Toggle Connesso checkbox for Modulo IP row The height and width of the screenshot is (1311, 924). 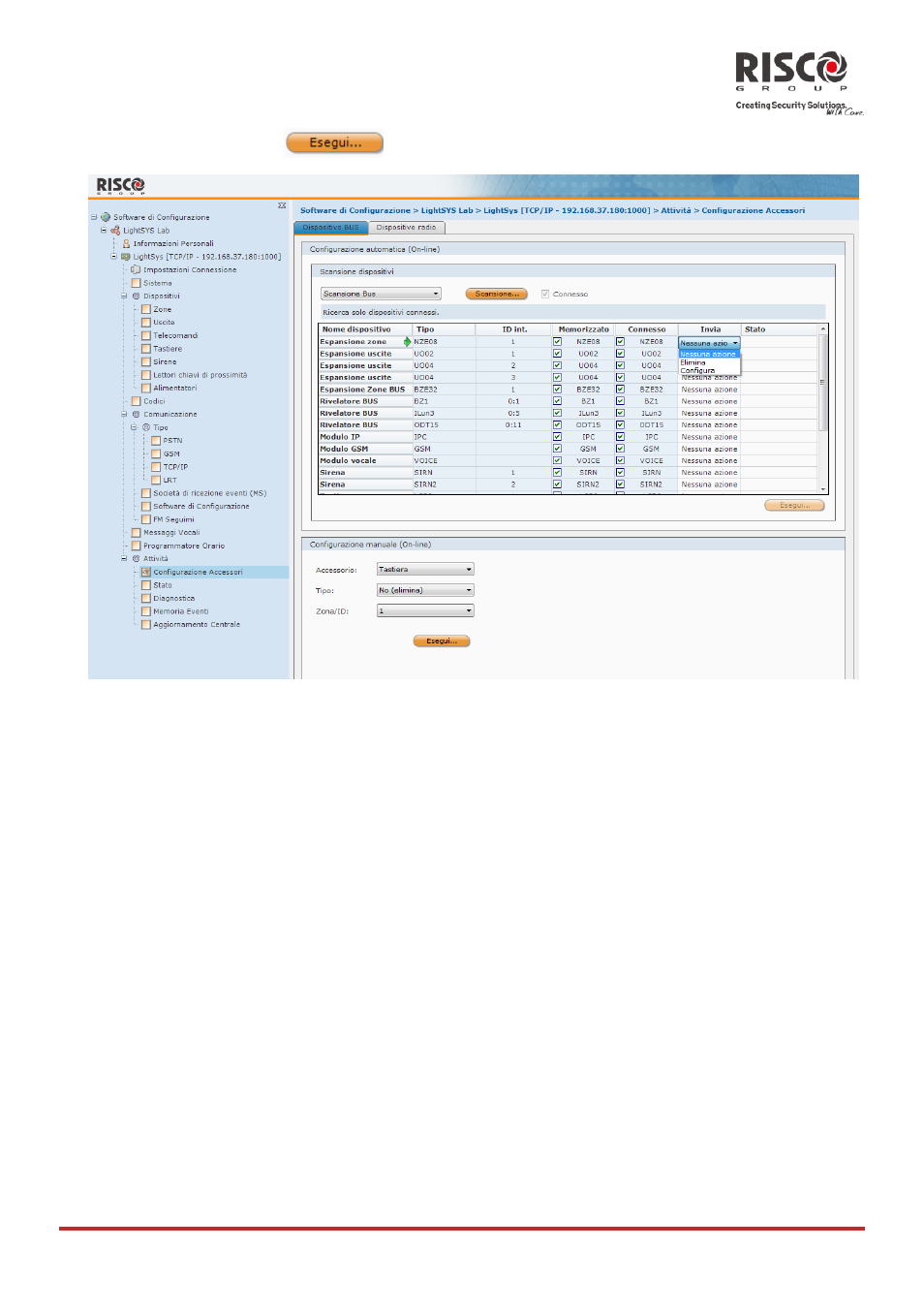(620, 437)
